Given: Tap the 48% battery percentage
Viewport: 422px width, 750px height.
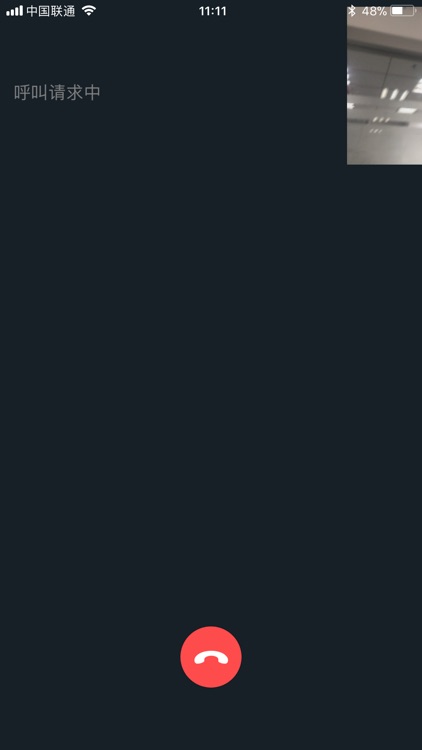Looking at the screenshot, I should [x=374, y=11].
